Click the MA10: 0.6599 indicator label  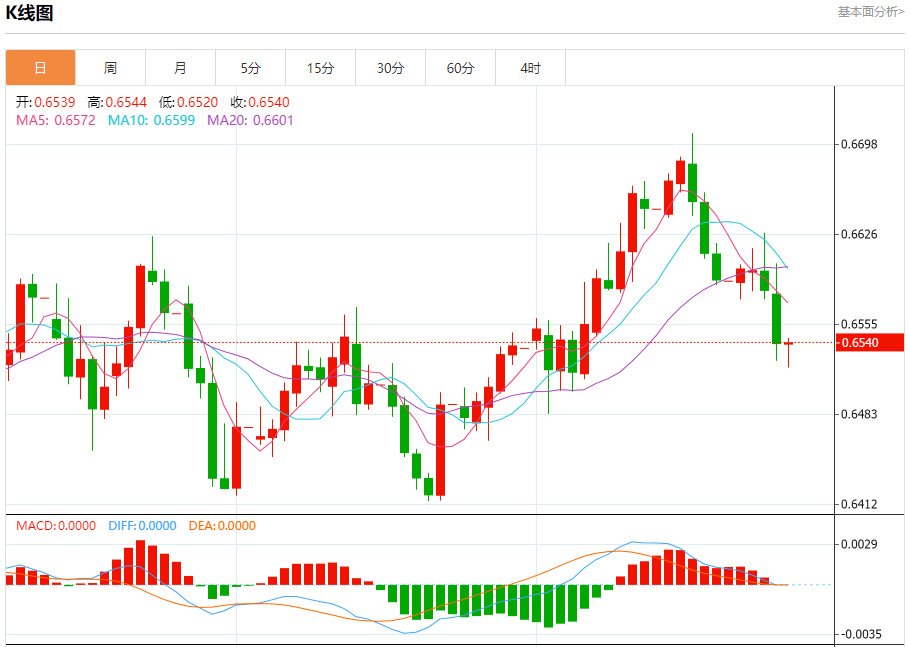[151, 120]
